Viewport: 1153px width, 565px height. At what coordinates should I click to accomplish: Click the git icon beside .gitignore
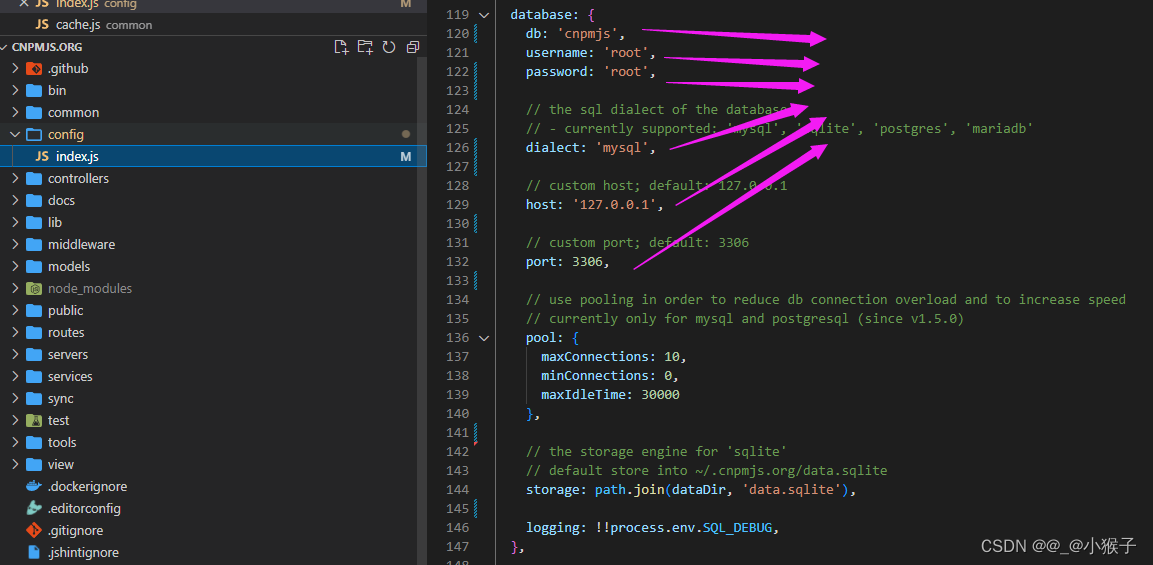pyautogui.click(x=34, y=530)
